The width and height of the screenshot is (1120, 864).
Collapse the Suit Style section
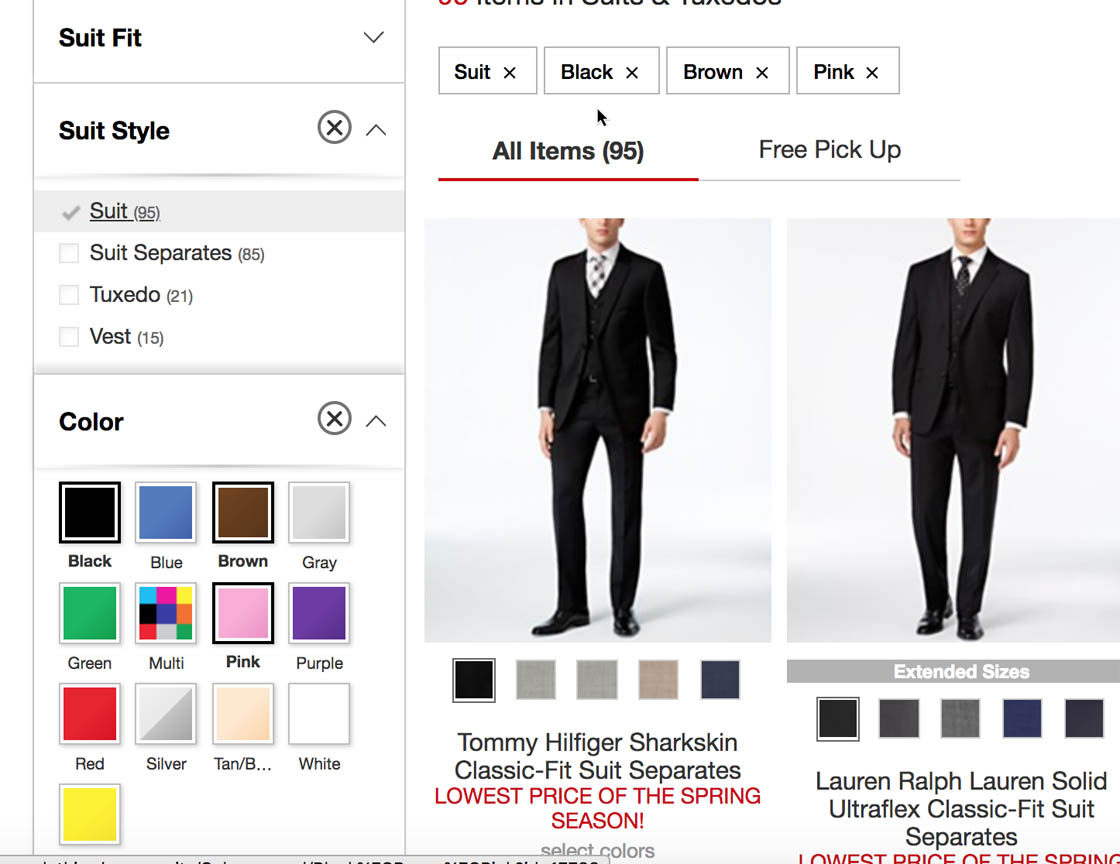375,129
